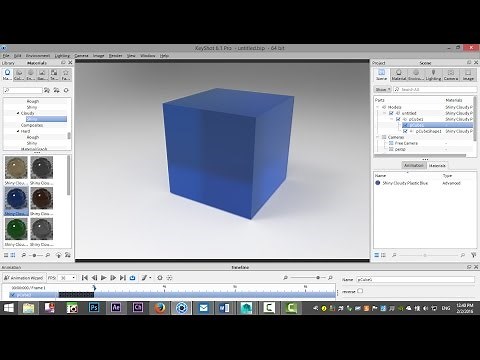
Task: Switch to the Camera tab icon in Project
Action: pos(451,75)
